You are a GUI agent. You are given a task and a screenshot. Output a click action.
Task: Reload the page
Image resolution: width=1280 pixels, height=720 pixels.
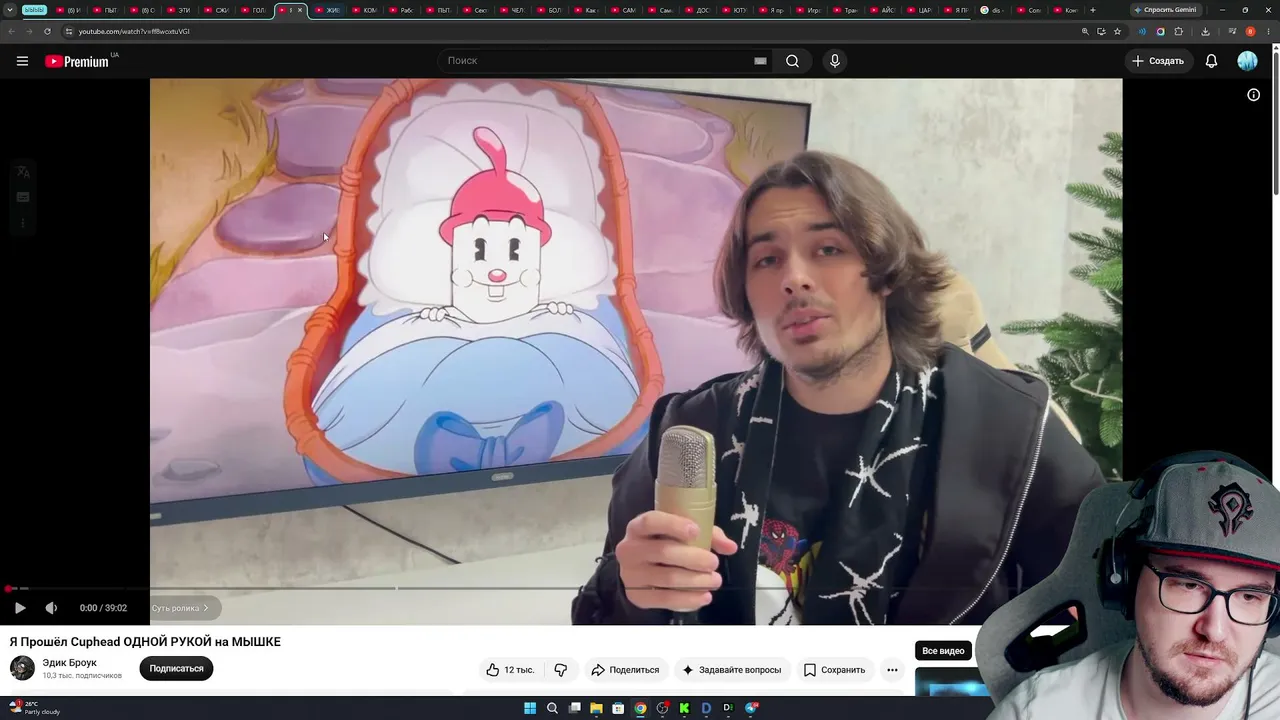(x=47, y=31)
